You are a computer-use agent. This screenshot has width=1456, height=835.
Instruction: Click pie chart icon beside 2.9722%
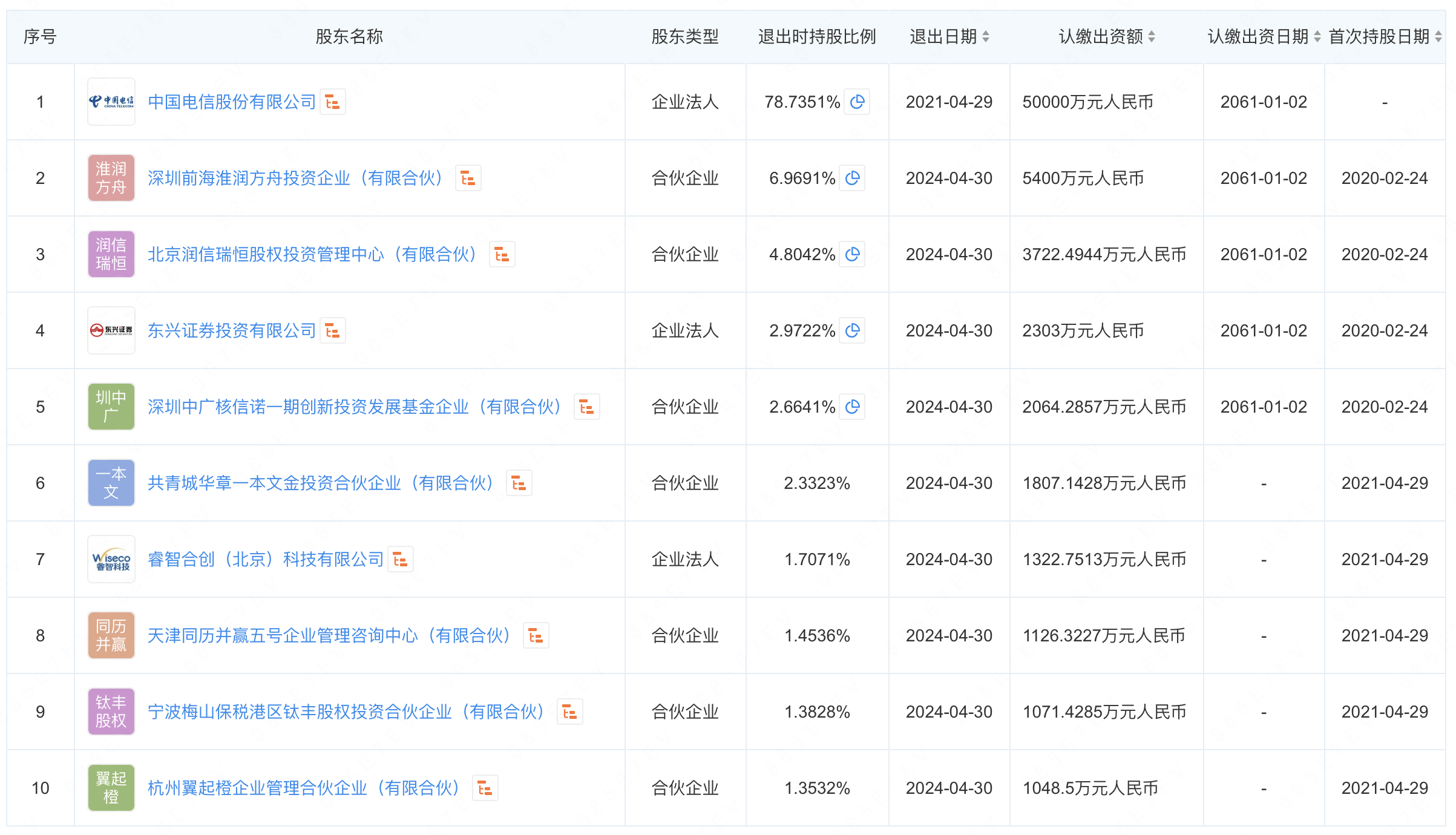[x=852, y=330]
